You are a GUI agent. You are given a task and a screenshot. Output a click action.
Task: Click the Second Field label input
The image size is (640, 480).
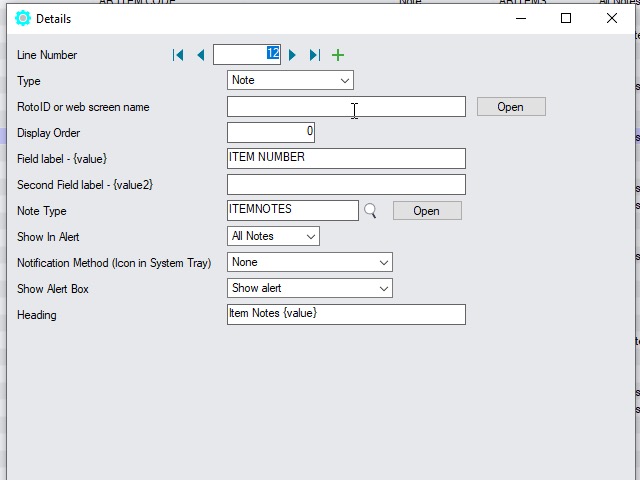346,184
